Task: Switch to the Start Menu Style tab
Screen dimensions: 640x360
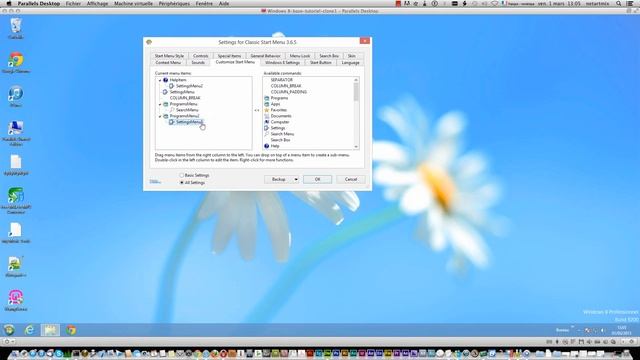Action: tap(169, 56)
